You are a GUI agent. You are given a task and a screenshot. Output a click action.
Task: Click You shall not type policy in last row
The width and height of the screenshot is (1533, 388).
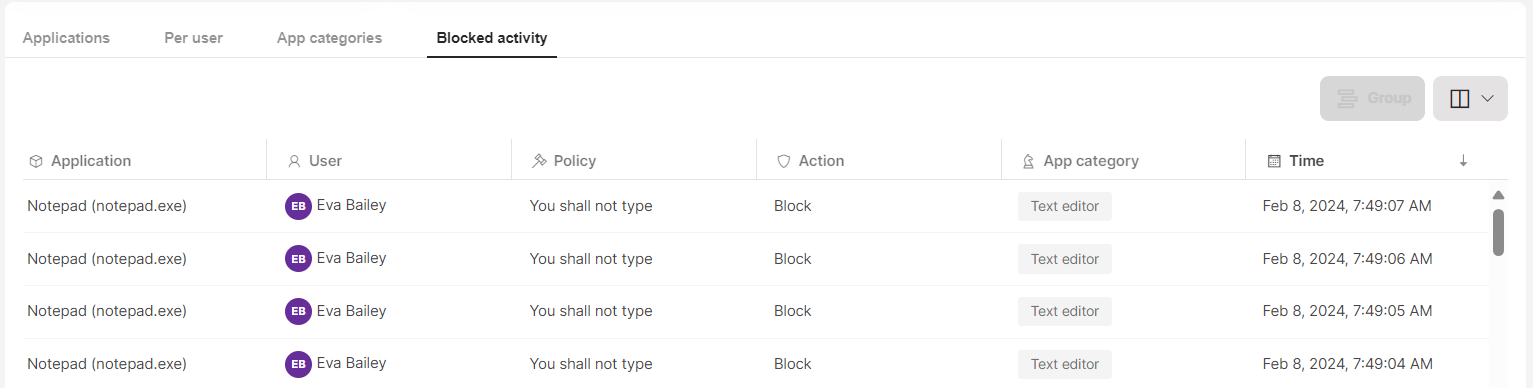coord(591,364)
